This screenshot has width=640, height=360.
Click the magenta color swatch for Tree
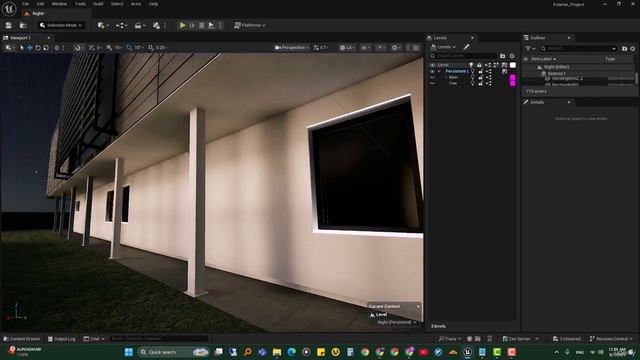click(513, 83)
